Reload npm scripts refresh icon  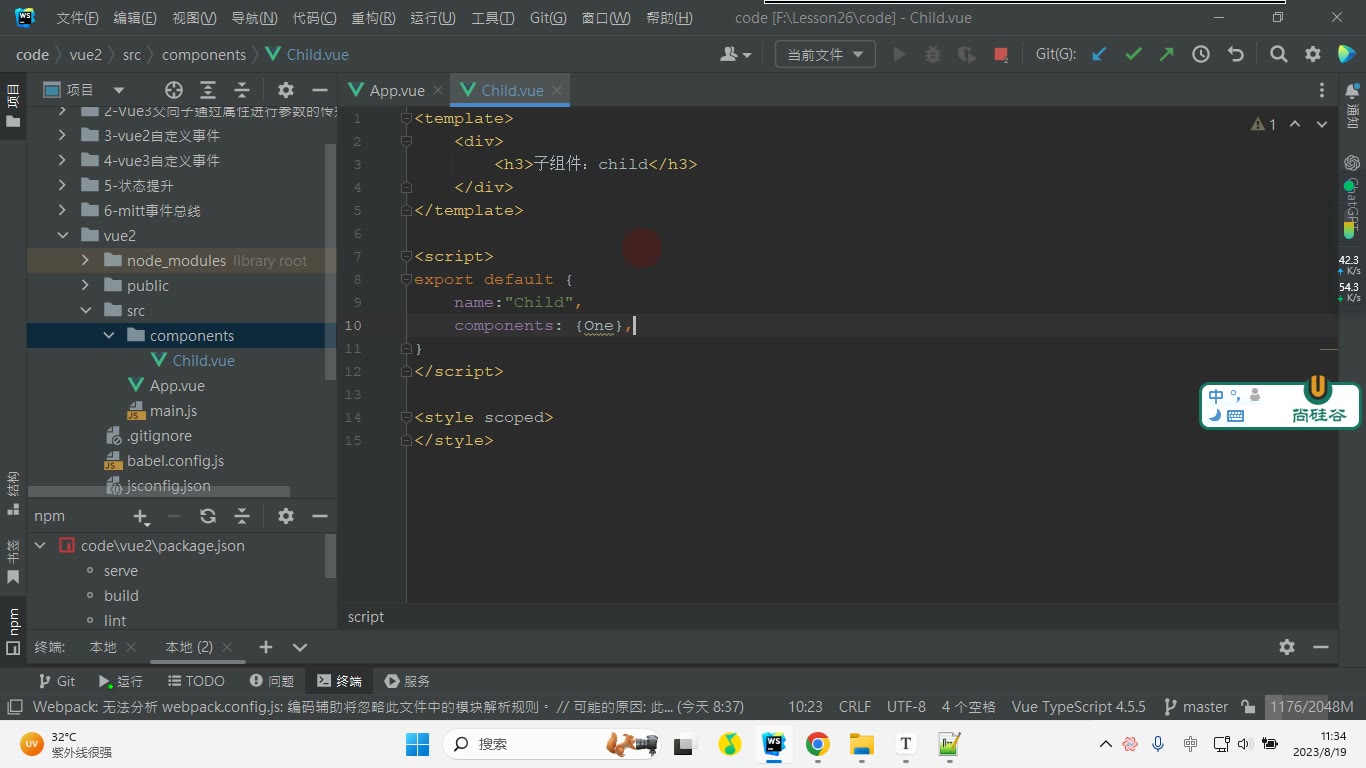pos(208,516)
